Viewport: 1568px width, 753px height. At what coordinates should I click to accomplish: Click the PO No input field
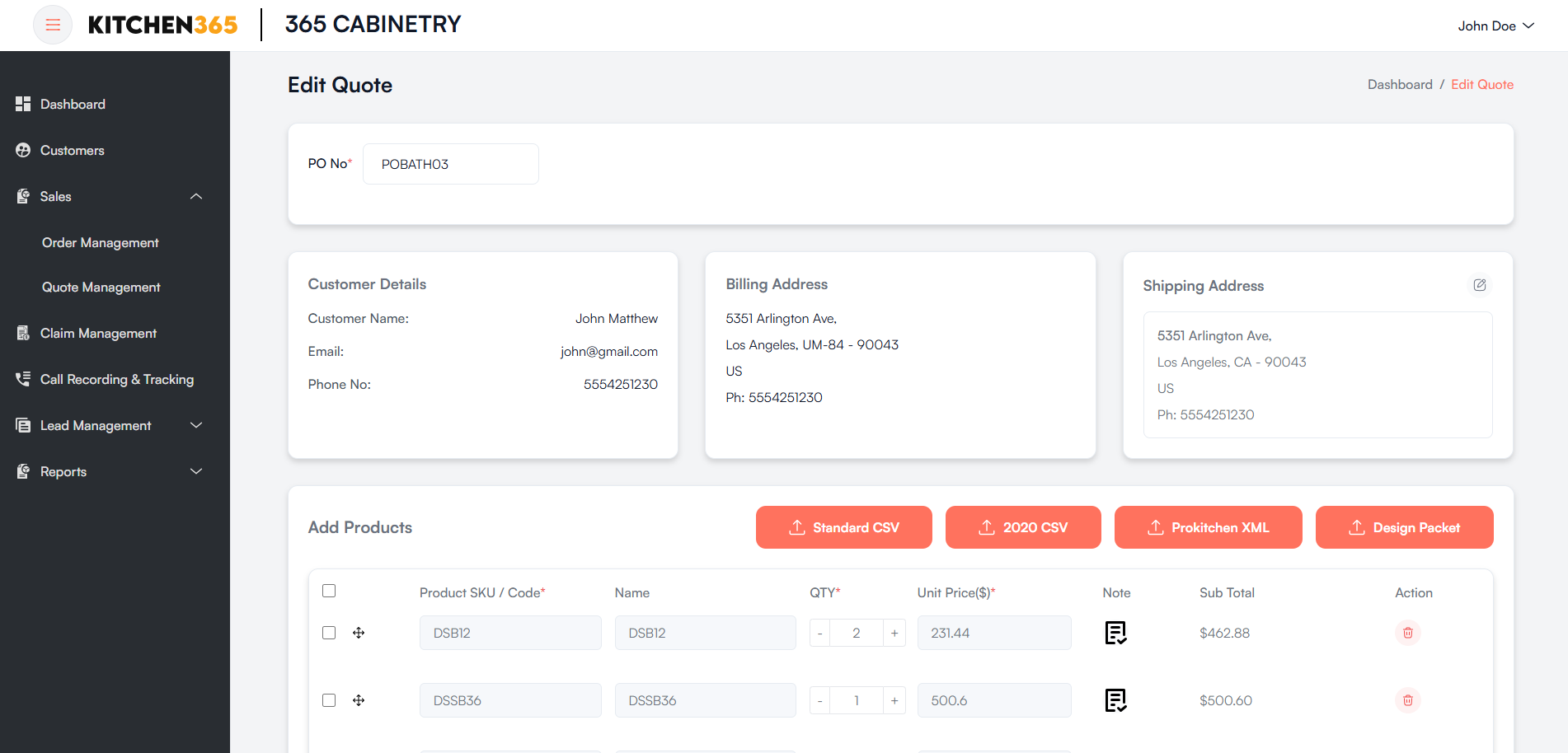(450, 164)
